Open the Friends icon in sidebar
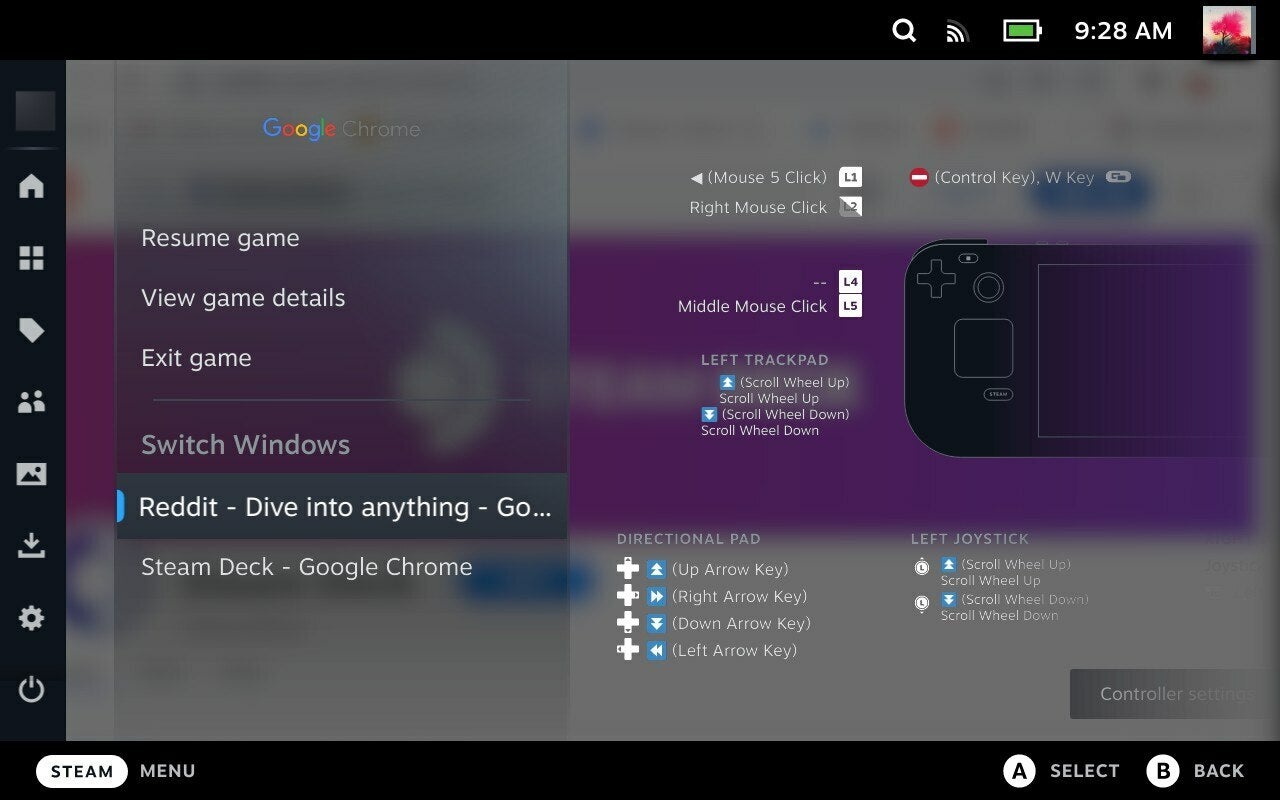The height and width of the screenshot is (800, 1280). point(32,402)
